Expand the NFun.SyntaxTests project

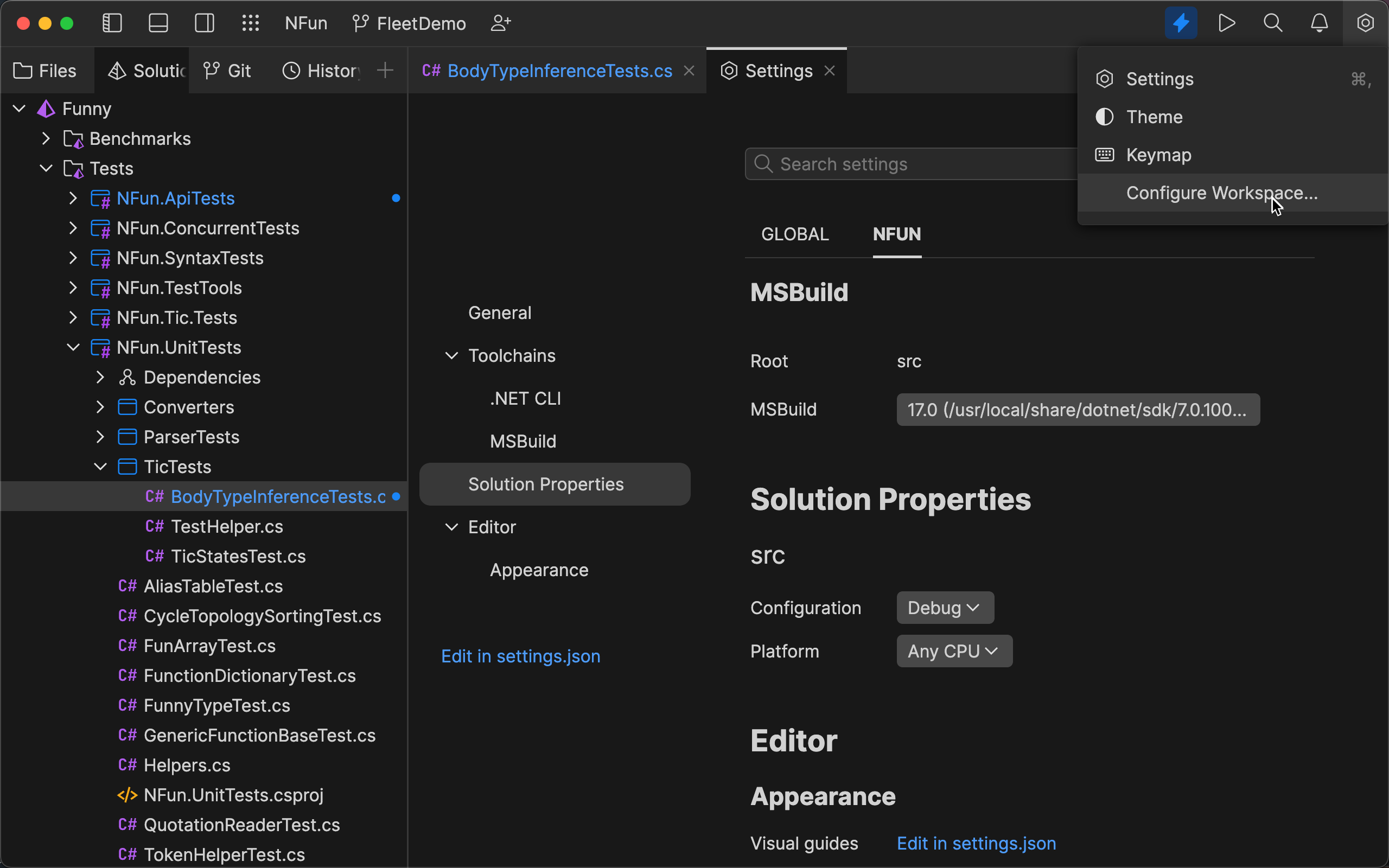(73, 258)
